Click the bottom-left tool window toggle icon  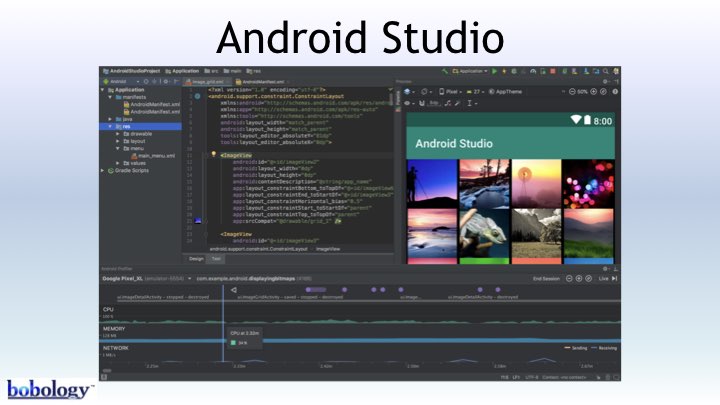(104, 377)
